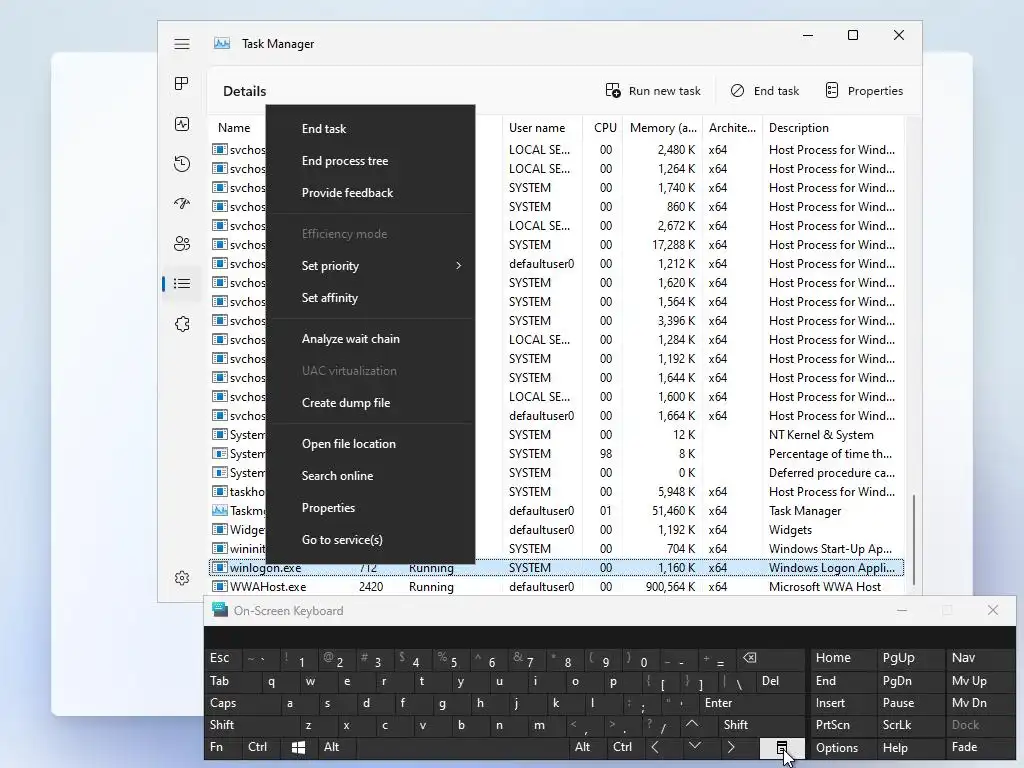
Task: Sort by the CPU column header
Action: click(x=605, y=128)
